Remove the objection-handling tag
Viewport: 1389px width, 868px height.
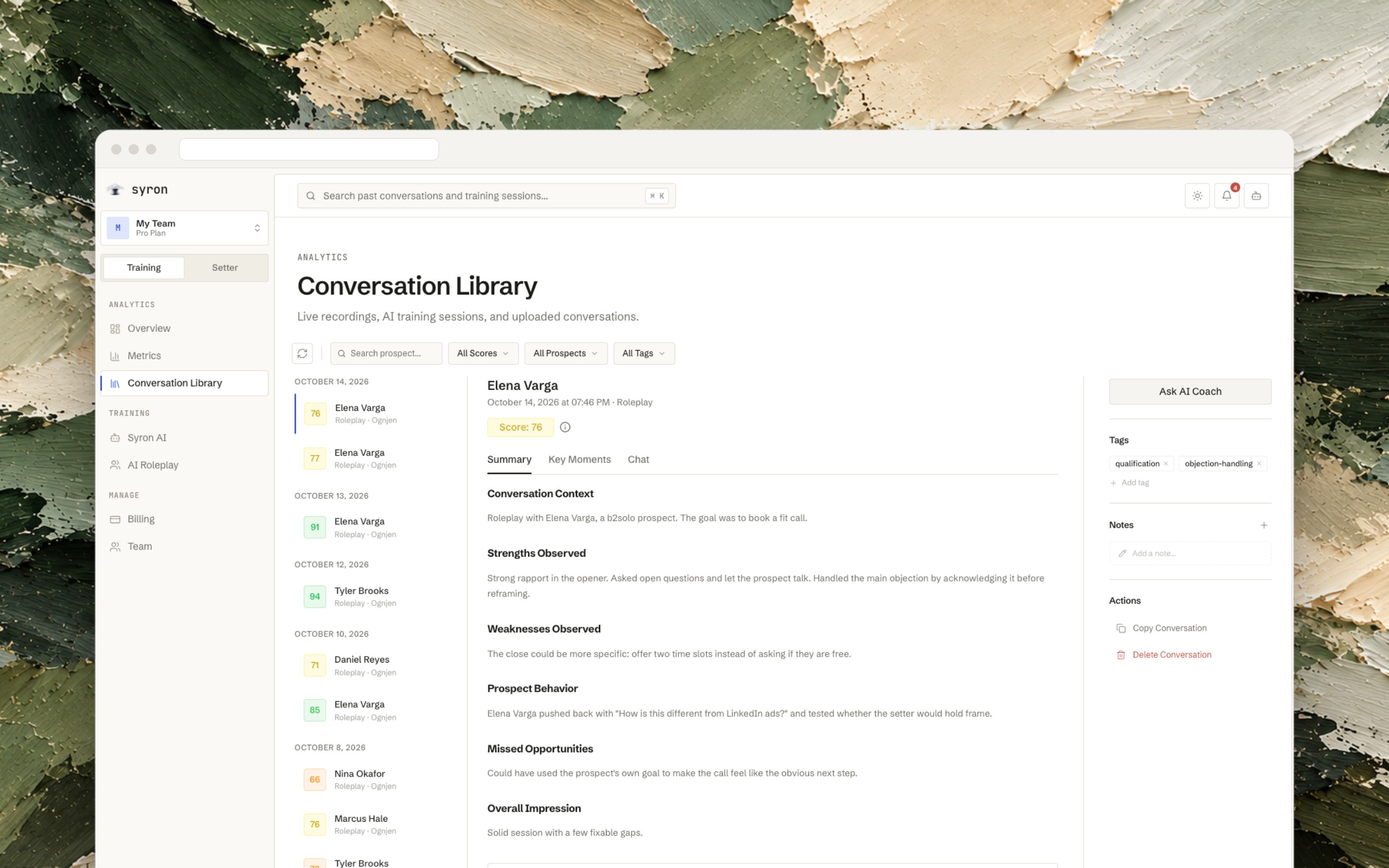click(x=1259, y=464)
